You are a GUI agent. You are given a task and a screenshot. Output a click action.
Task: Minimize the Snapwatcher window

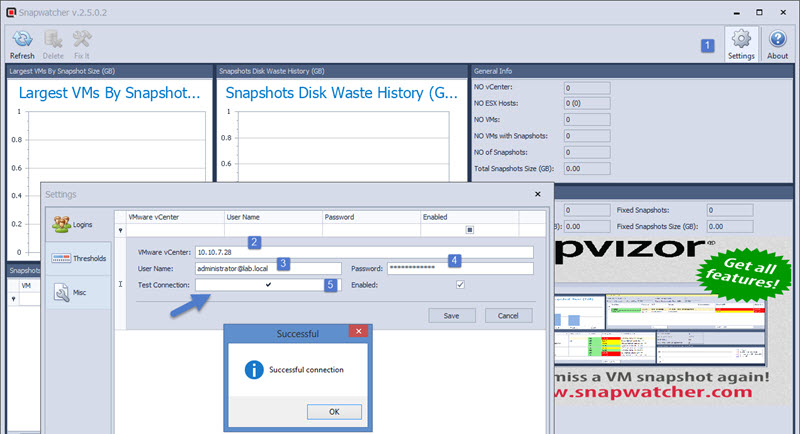pyautogui.click(x=737, y=12)
